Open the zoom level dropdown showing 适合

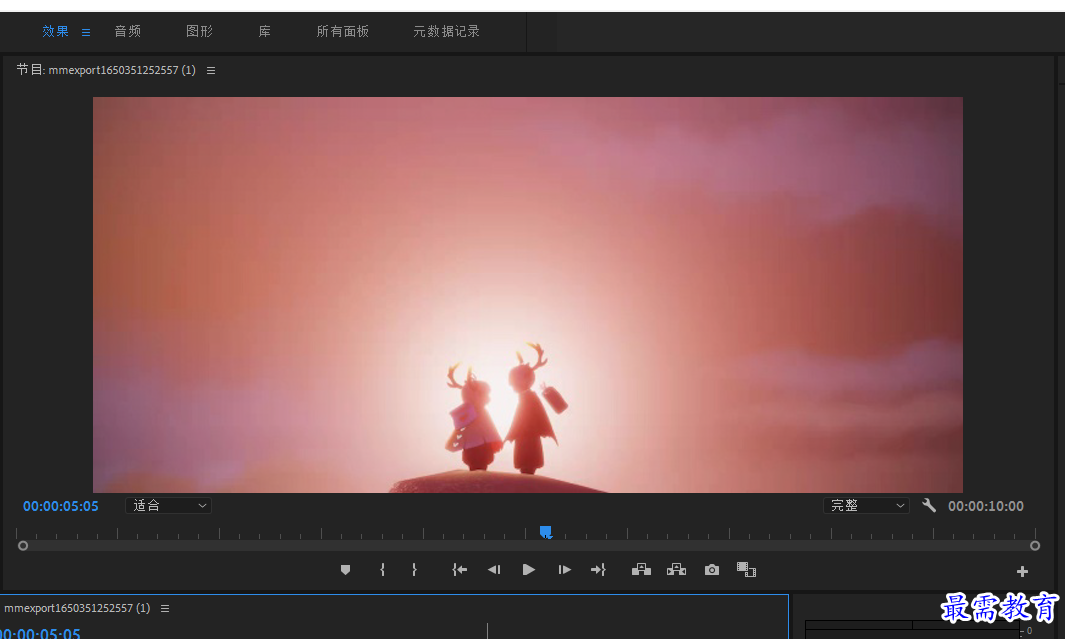click(x=168, y=506)
